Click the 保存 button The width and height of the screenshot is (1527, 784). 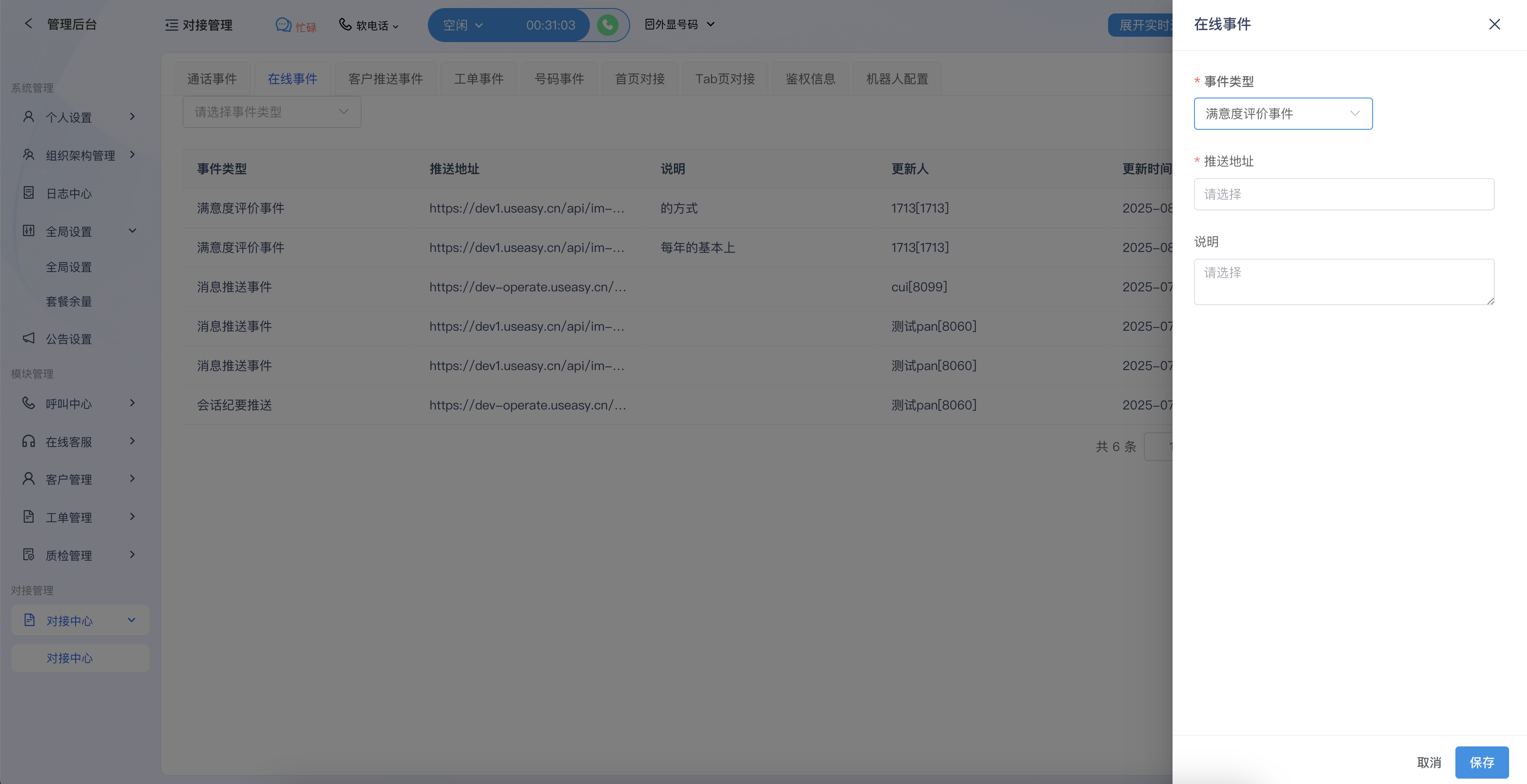point(1481,762)
